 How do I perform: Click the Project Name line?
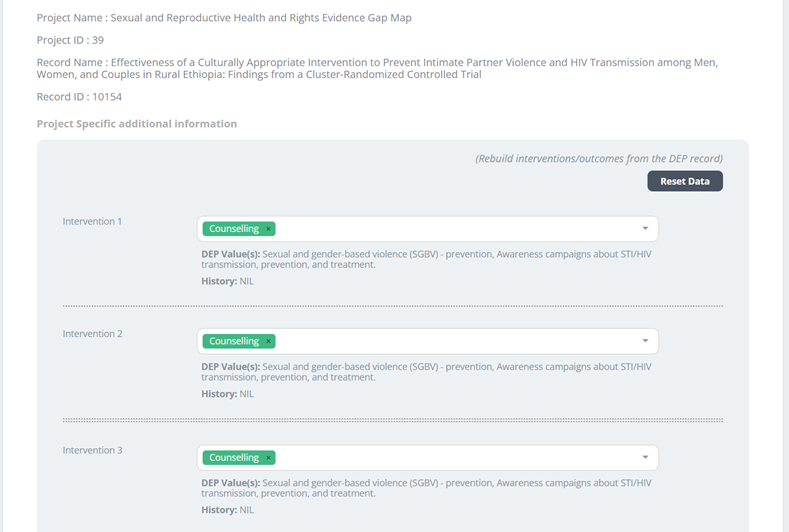pos(224,18)
